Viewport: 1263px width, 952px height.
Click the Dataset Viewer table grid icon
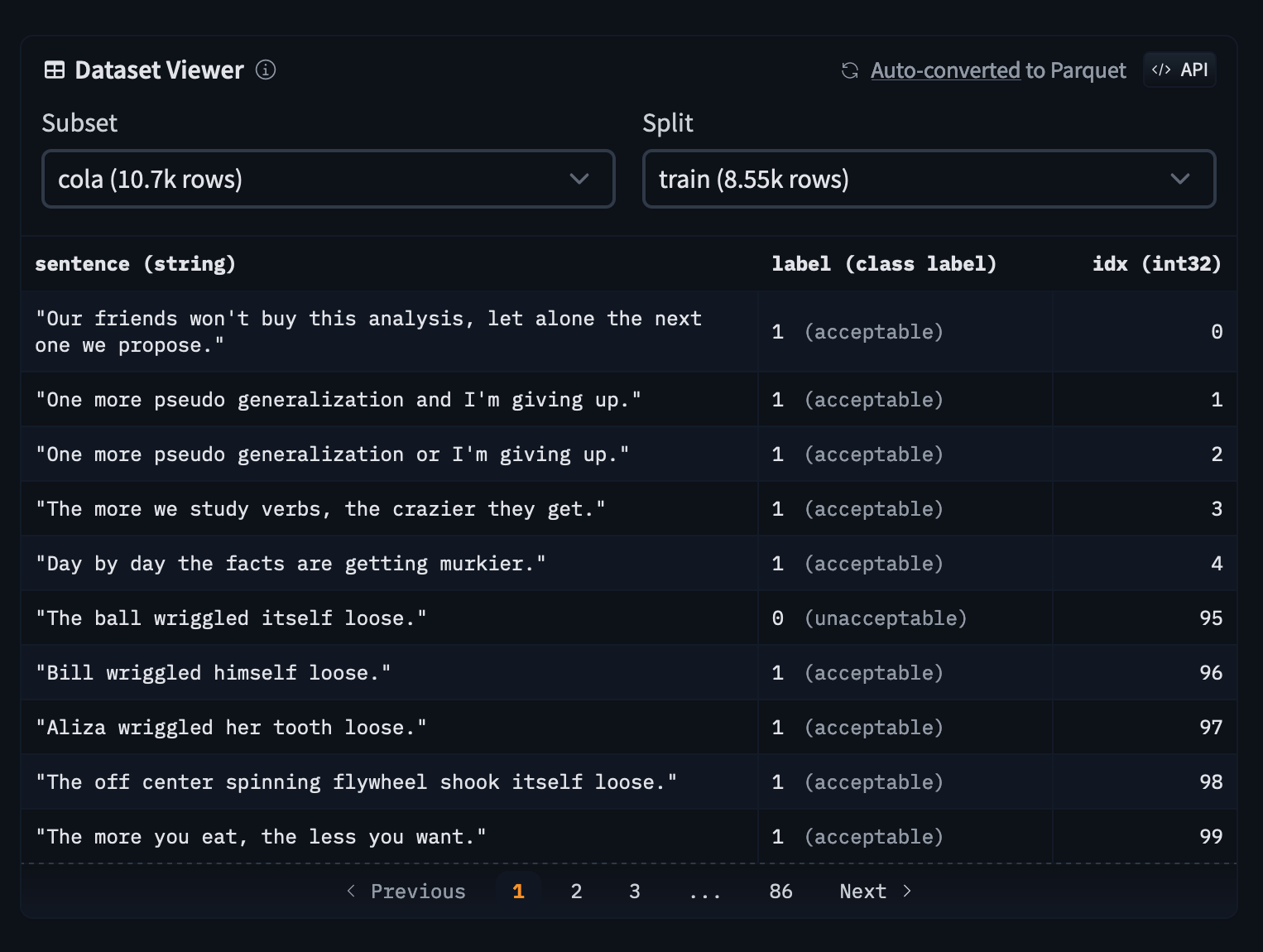tap(55, 70)
